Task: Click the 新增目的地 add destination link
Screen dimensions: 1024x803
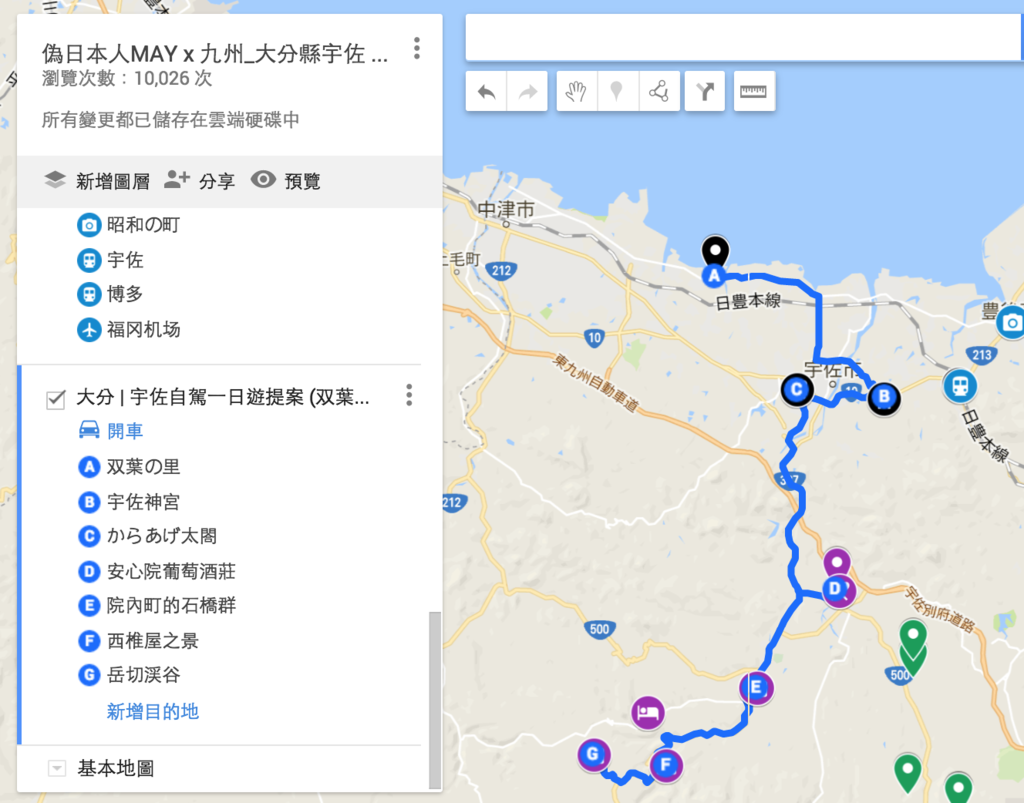Action: (153, 712)
